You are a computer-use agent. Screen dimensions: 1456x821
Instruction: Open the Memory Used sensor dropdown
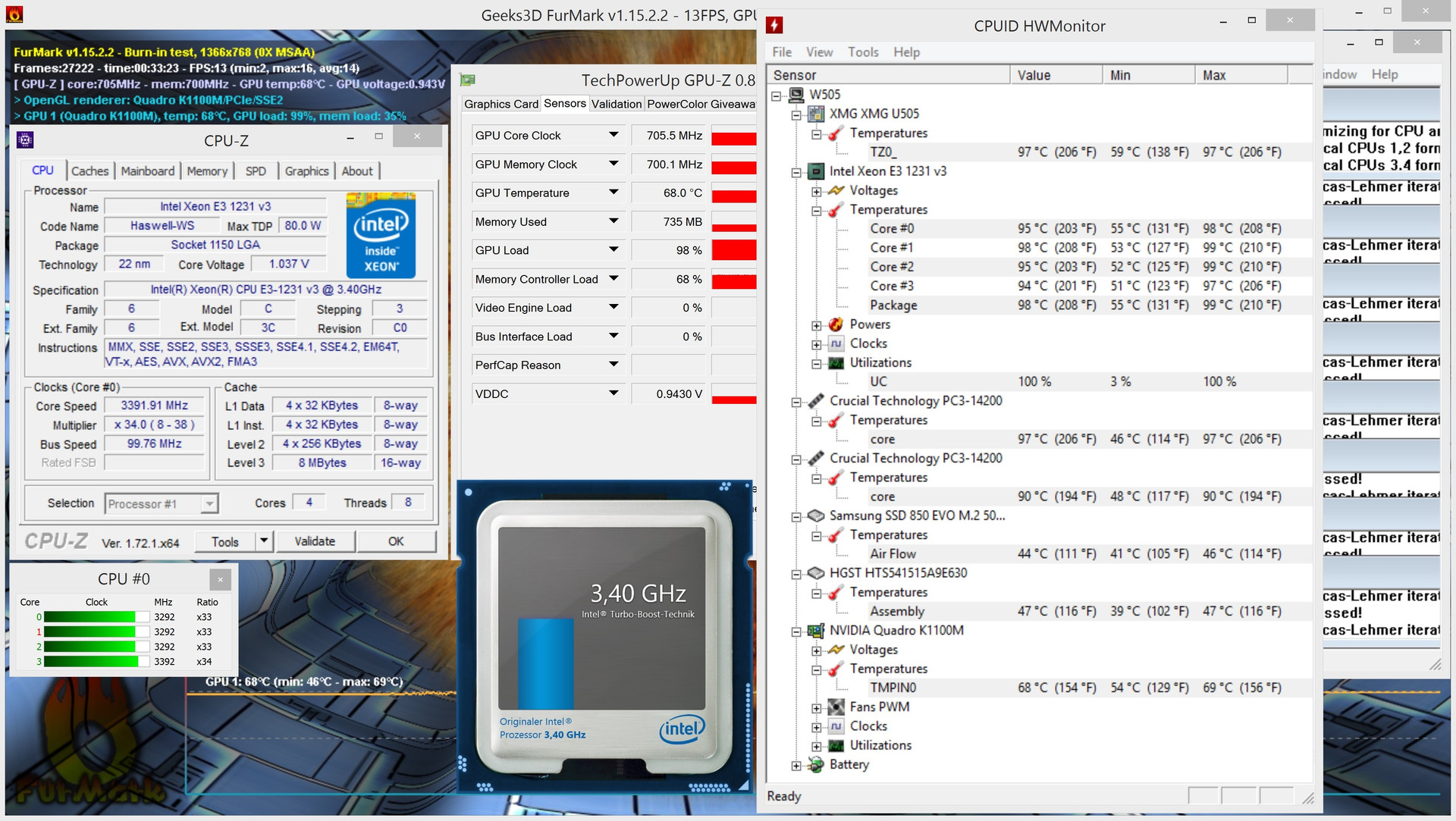coord(613,221)
